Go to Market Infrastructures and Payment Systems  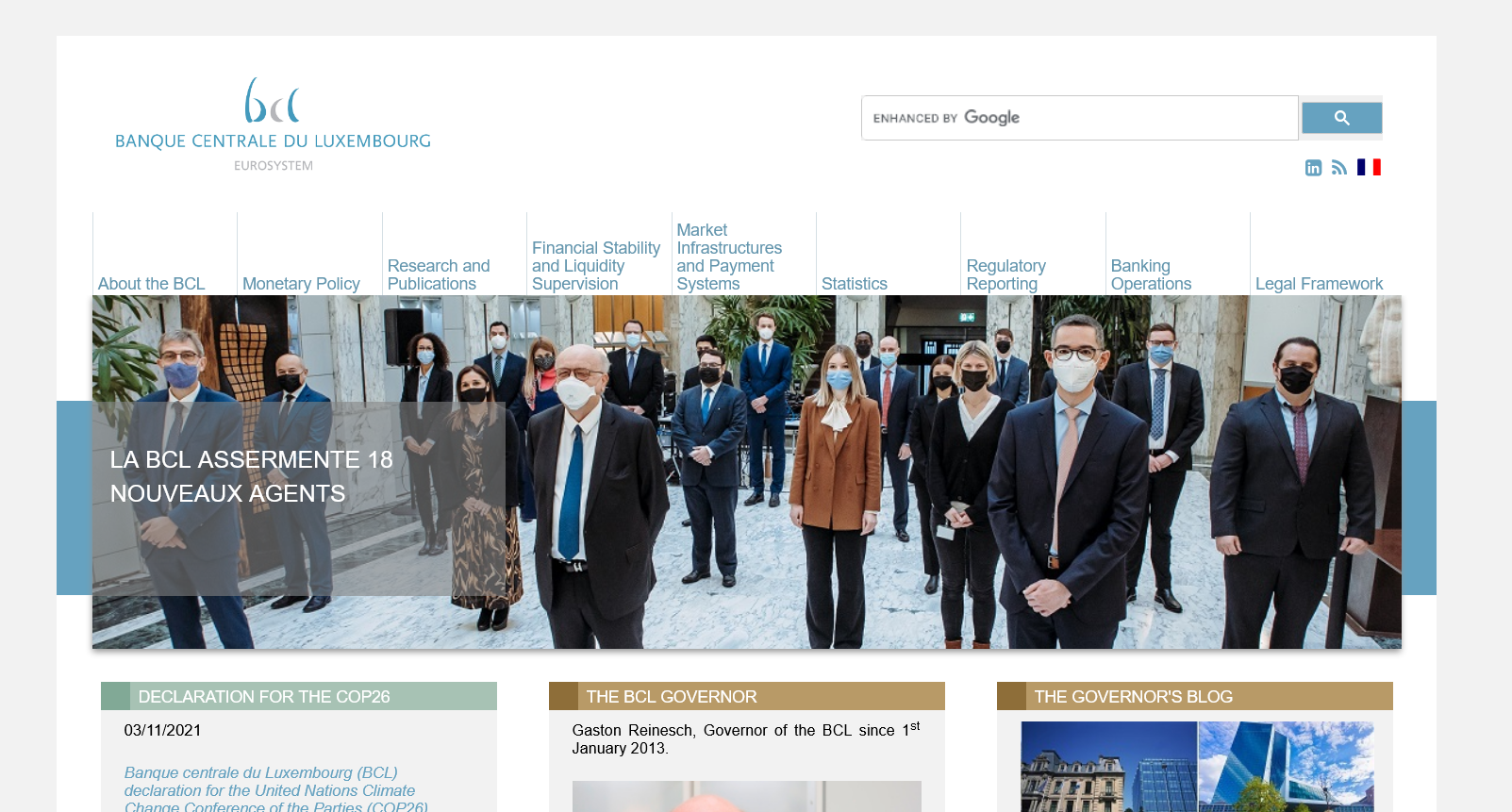coord(728,257)
